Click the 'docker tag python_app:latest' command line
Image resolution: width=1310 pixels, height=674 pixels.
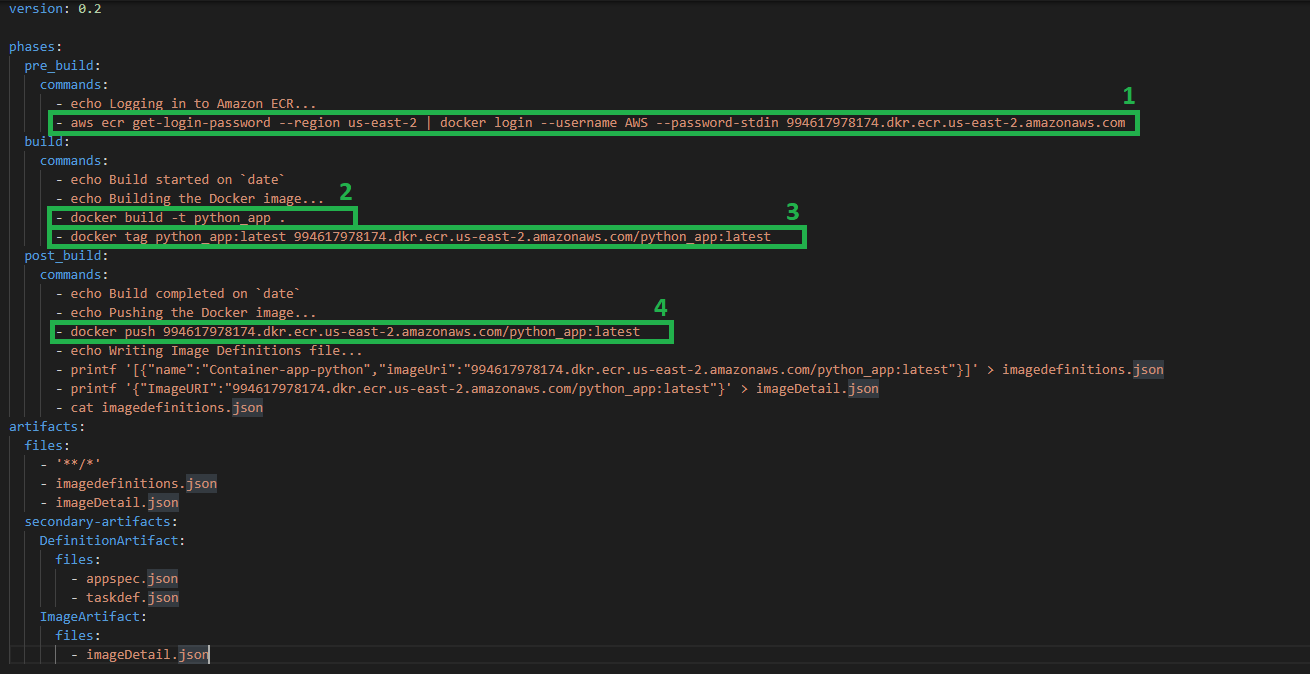(x=420, y=237)
